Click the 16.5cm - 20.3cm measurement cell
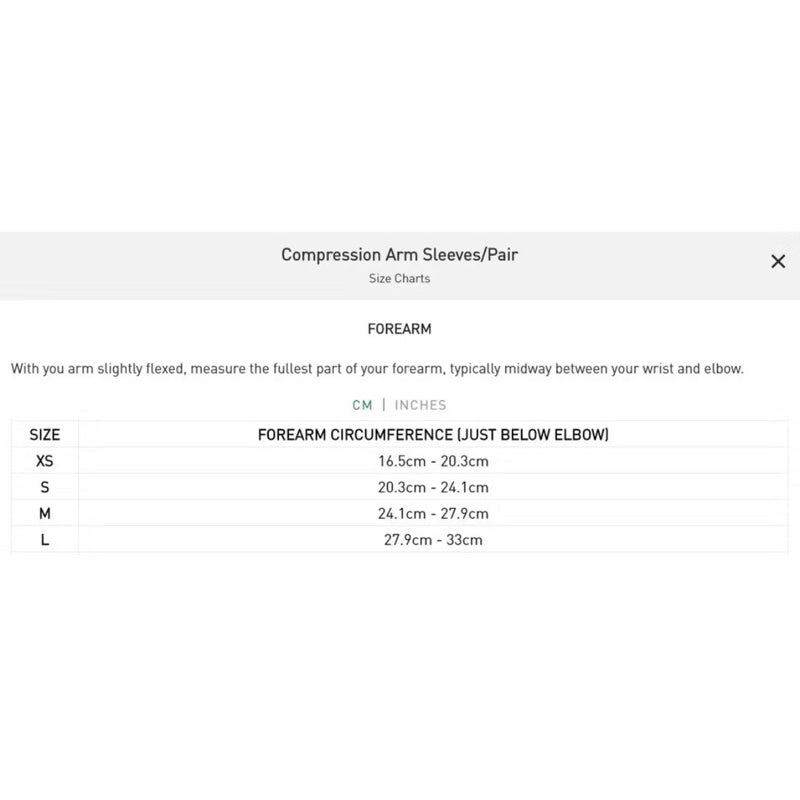Viewport: 800px width, 800px height. pos(433,461)
